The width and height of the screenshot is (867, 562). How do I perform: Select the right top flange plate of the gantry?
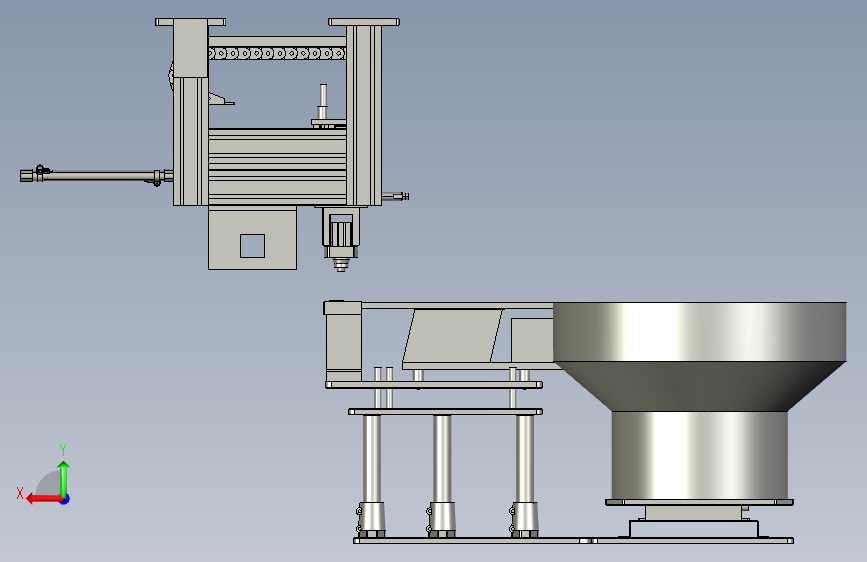pyautogui.click(x=364, y=22)
